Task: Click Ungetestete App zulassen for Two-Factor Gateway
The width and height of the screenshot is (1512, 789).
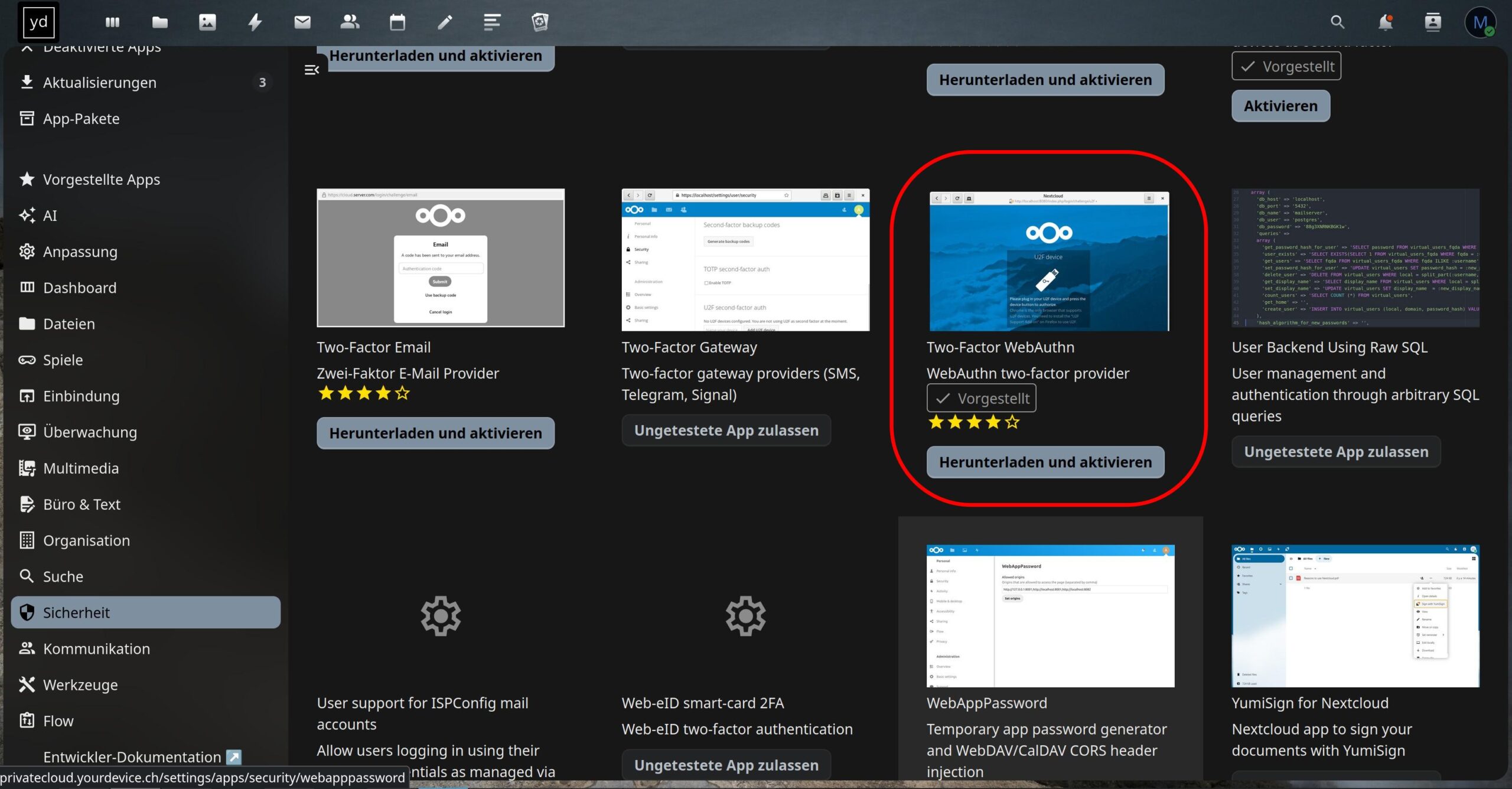Action: (726, 431)
